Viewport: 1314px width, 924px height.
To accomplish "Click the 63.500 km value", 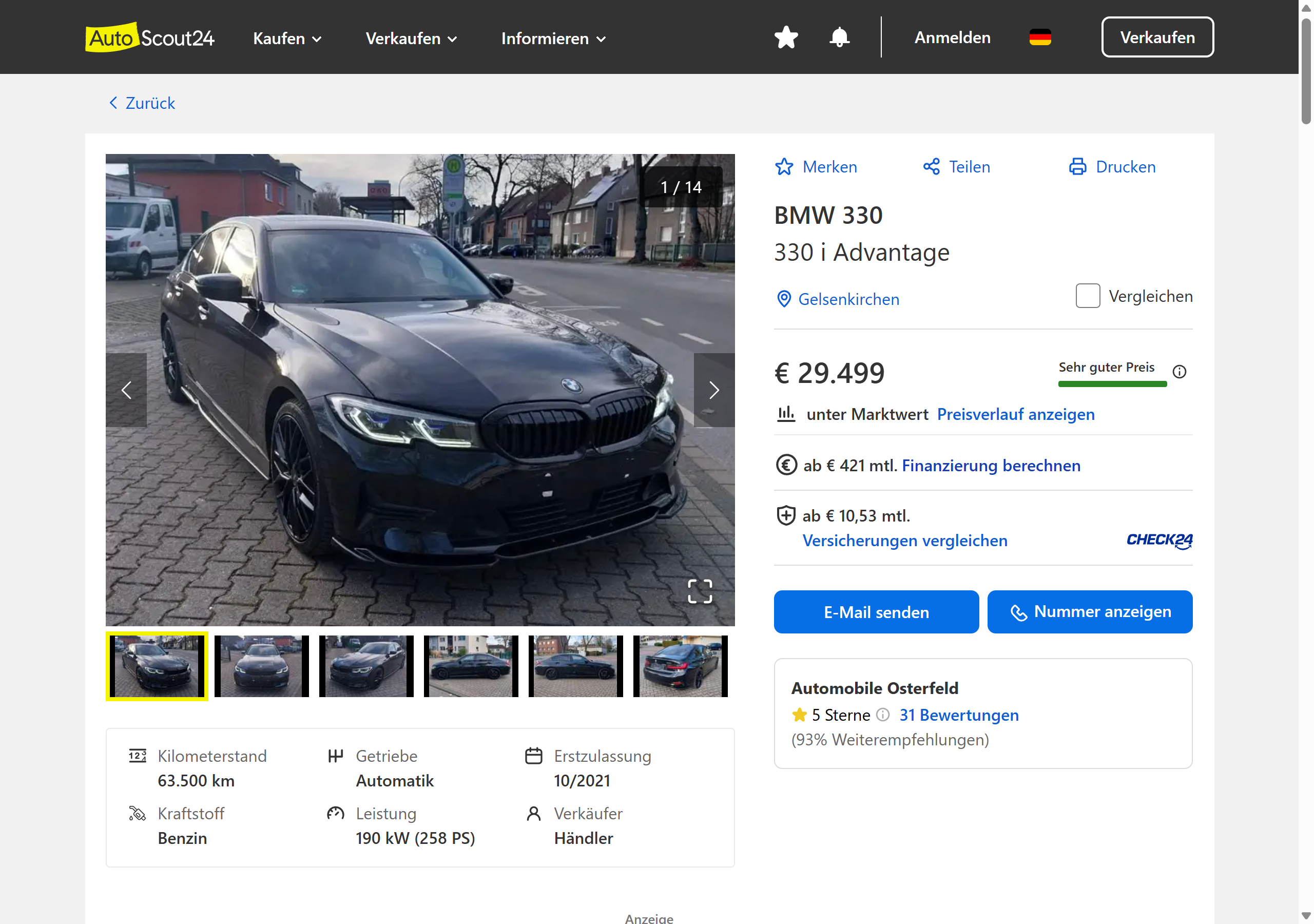I will (x=196, y=781).
